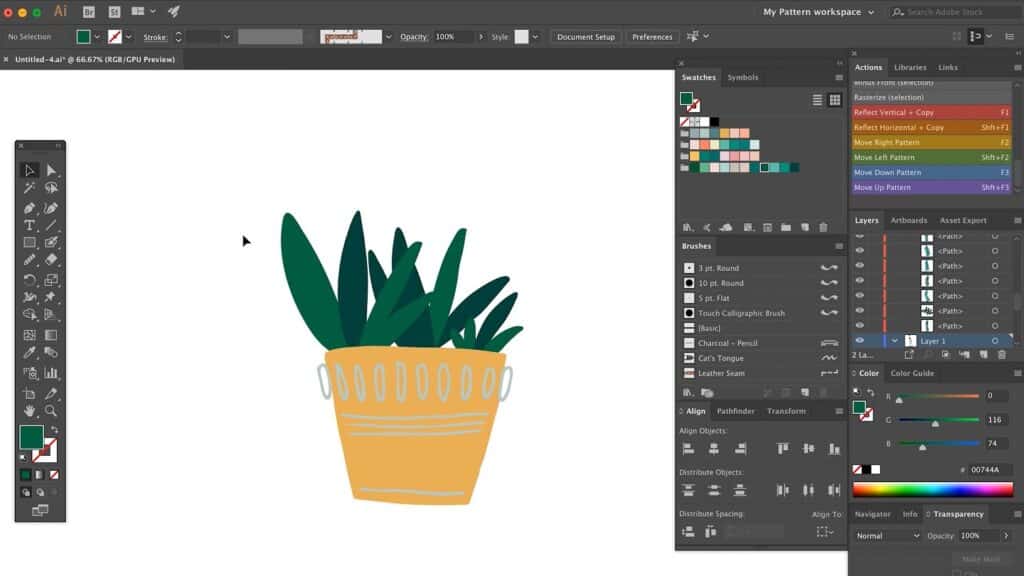Open the Normal blending mode dropdown
This screenshot has height=576, width=1024.
pyautogui.click(x=887, y=536)
